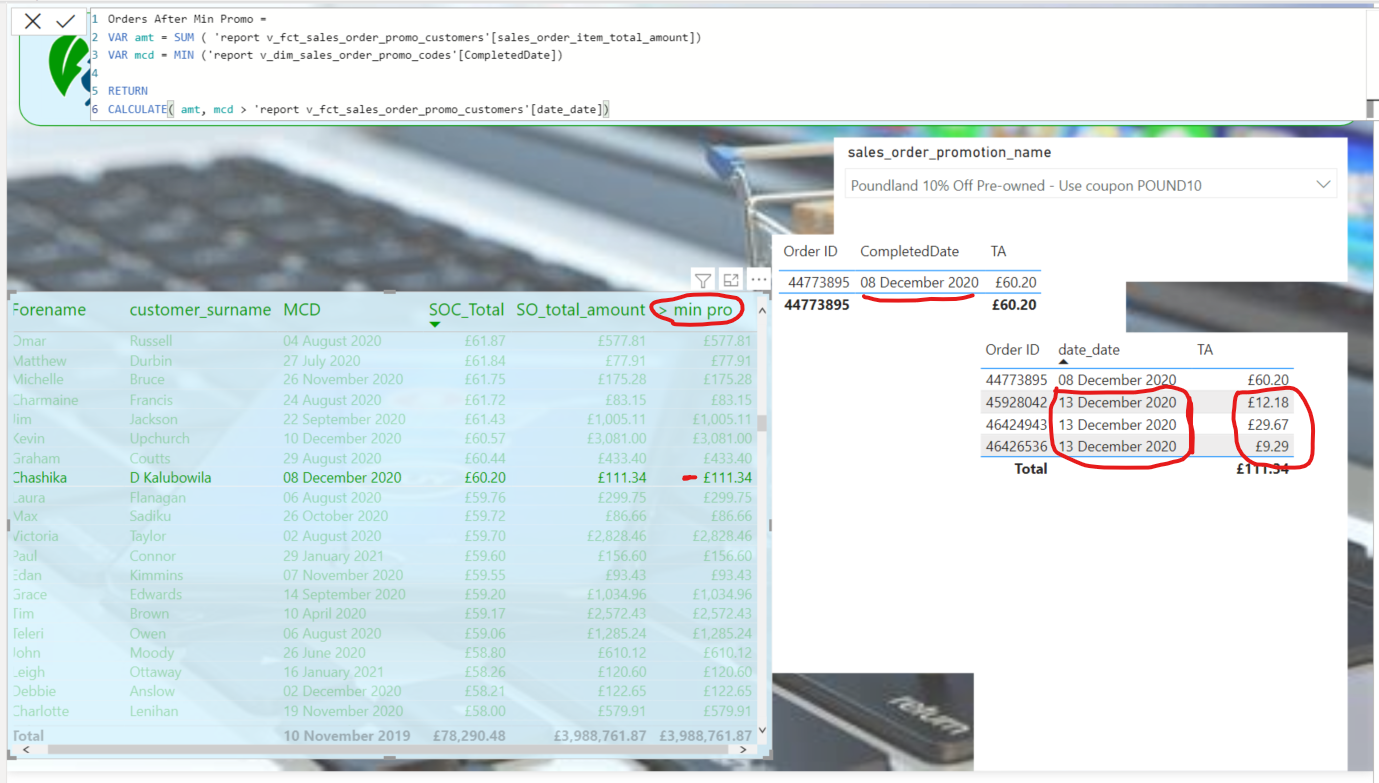Open More options ellipsis on the customer table
Screen dimensions: 1379x783
click(x=759, y=281)
